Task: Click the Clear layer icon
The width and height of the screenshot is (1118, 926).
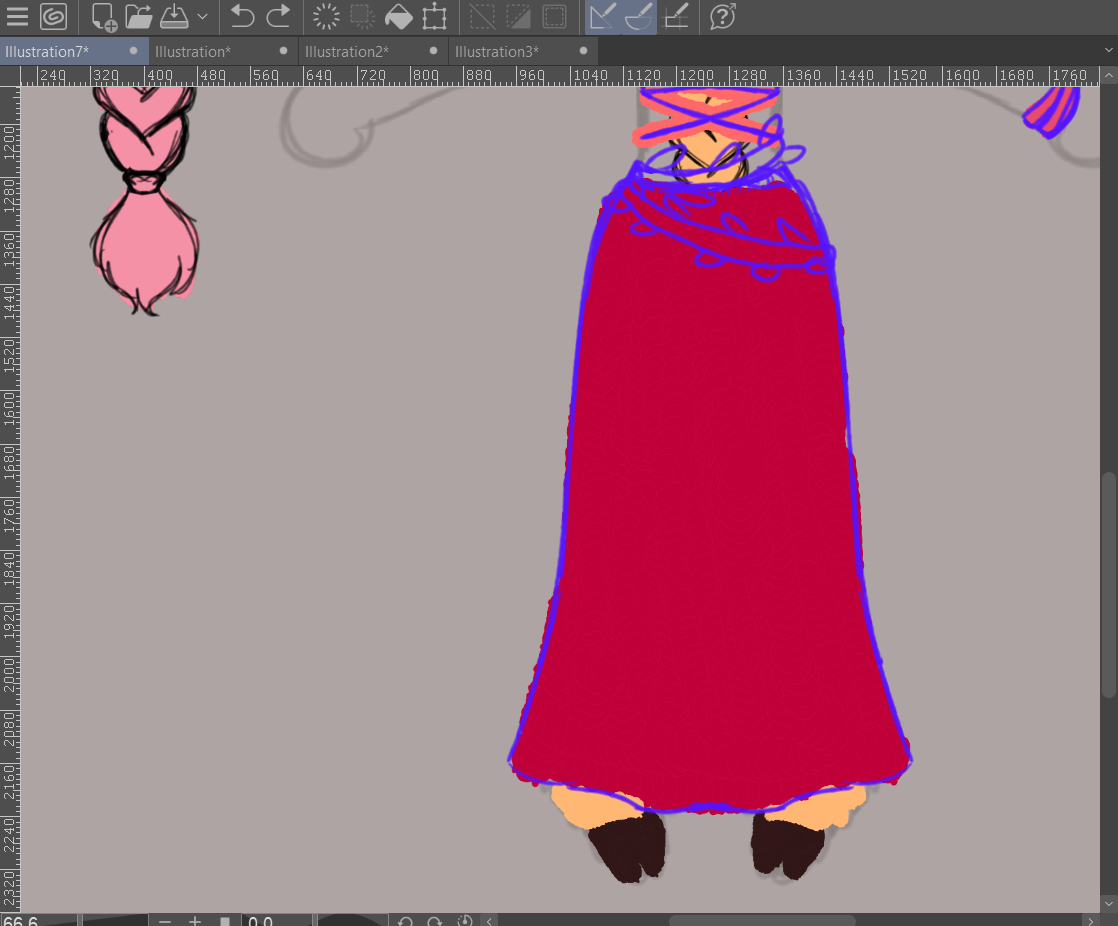Action: [326, 17]
